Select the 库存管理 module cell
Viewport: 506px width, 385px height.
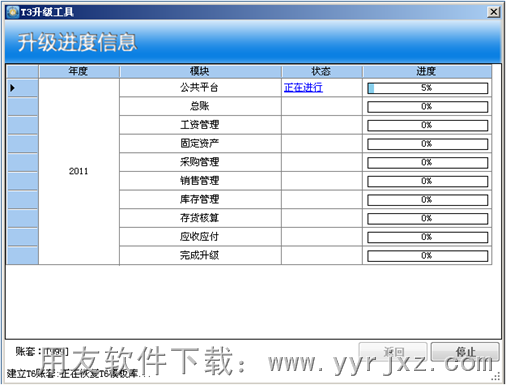coord(200,200)
